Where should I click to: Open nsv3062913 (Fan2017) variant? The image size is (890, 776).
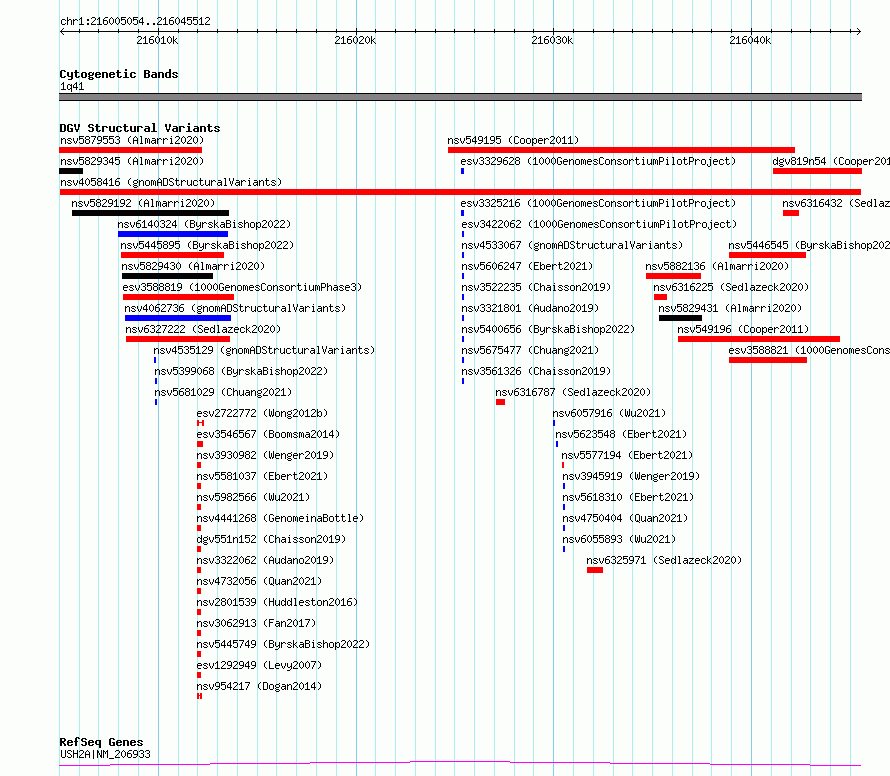pos(256,623)
